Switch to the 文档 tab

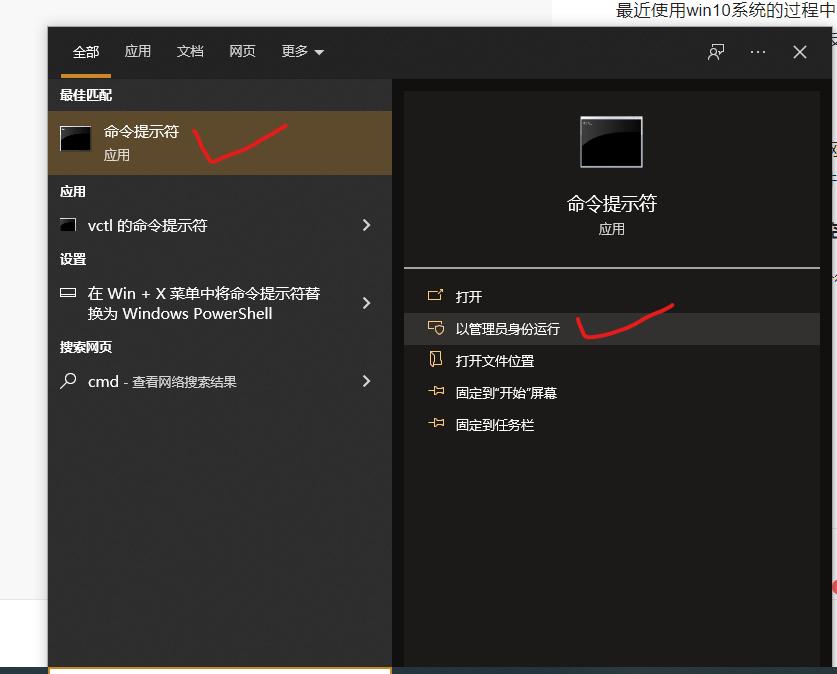pyautogui.click(x=190, y=51)
